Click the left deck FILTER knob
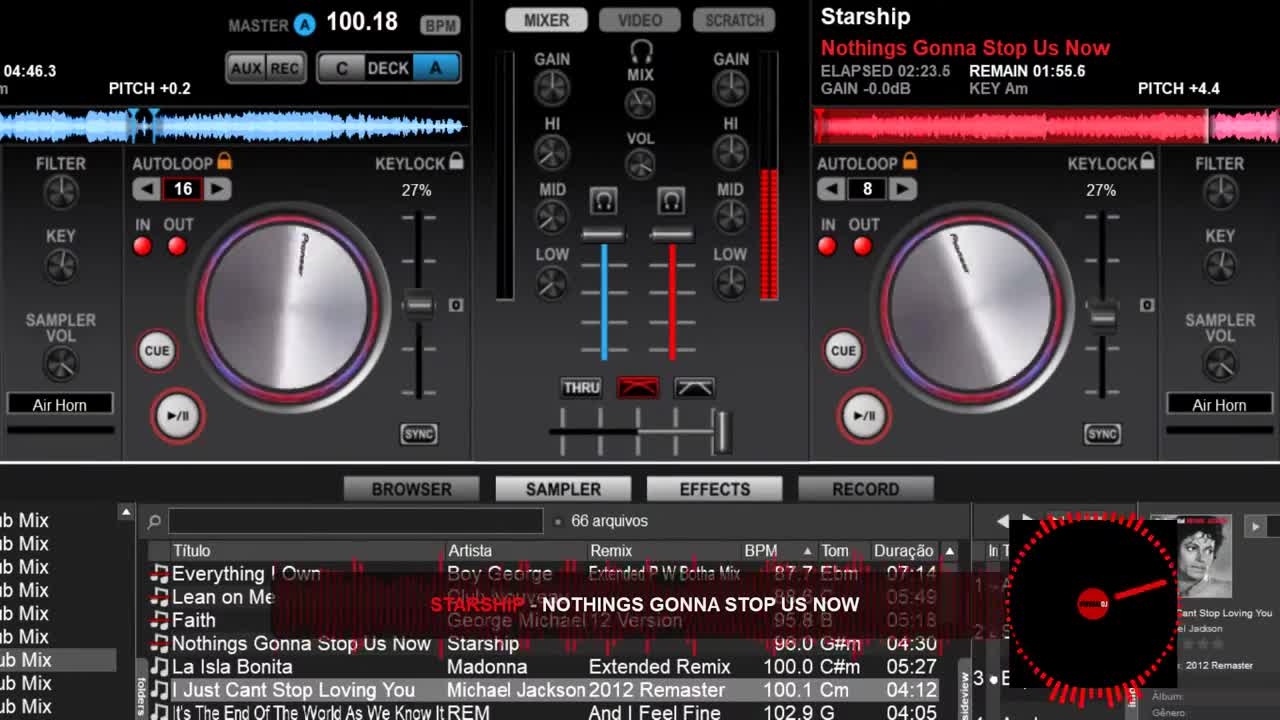Viewport: 1280px width, 720px height. point(61,192)
